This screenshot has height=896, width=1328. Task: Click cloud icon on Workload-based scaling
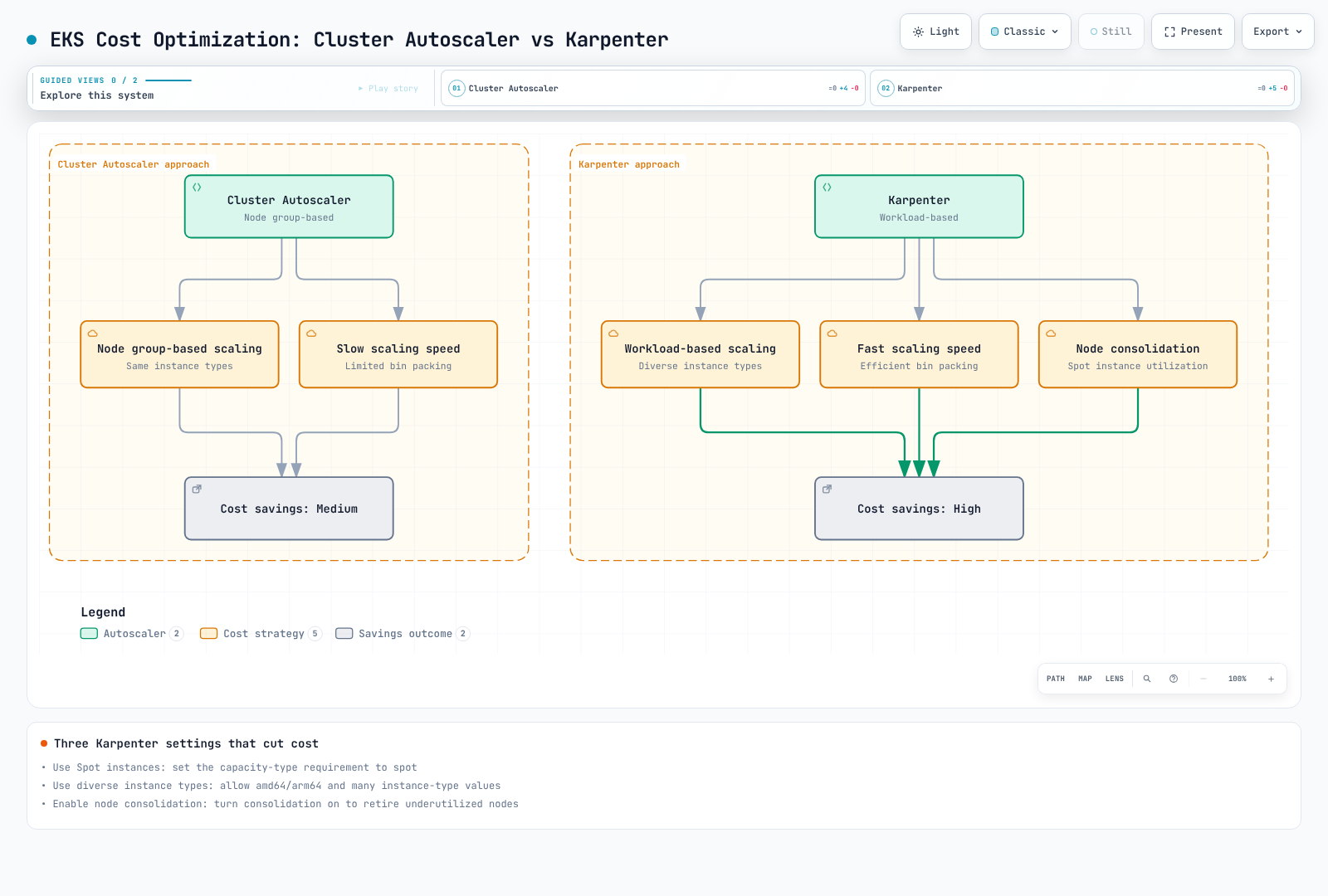coord(613,334)
